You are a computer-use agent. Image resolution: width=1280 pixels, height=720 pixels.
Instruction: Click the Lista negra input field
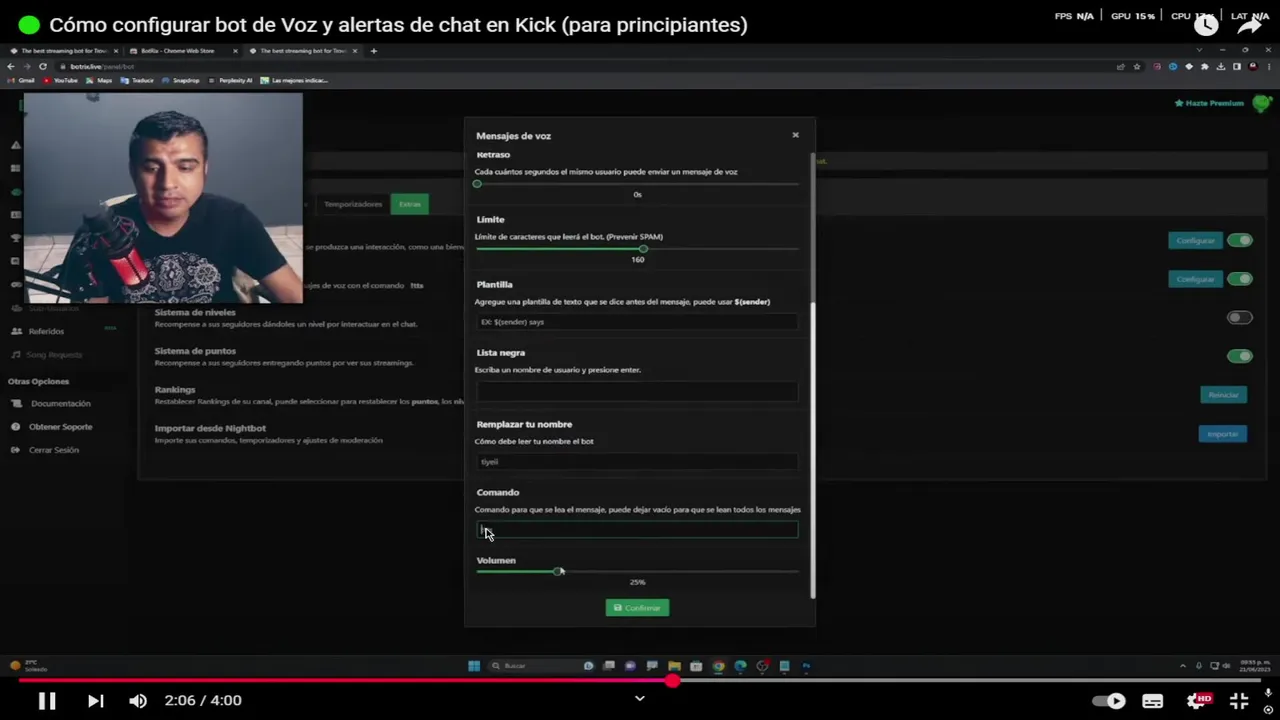pyautogui.click(x=637, y=392)
